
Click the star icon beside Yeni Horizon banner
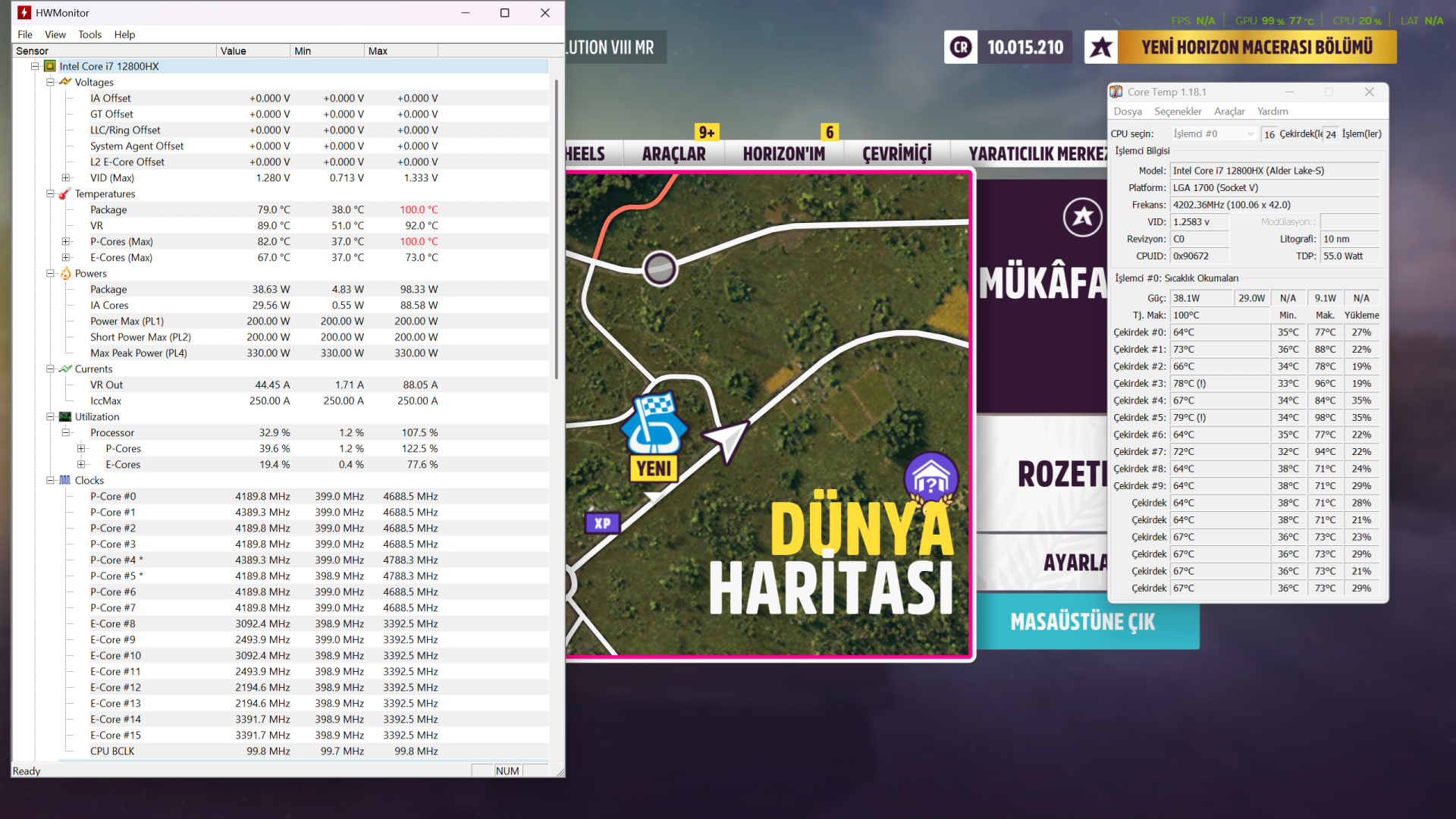1101,47
